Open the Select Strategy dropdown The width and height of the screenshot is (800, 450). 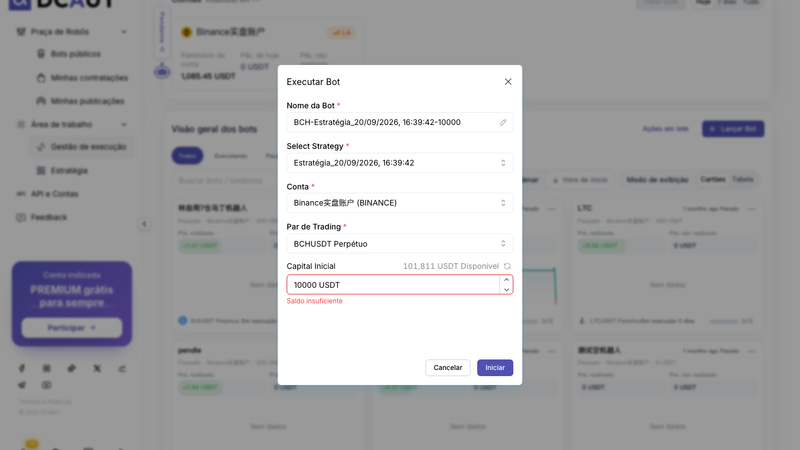[399, 163]
